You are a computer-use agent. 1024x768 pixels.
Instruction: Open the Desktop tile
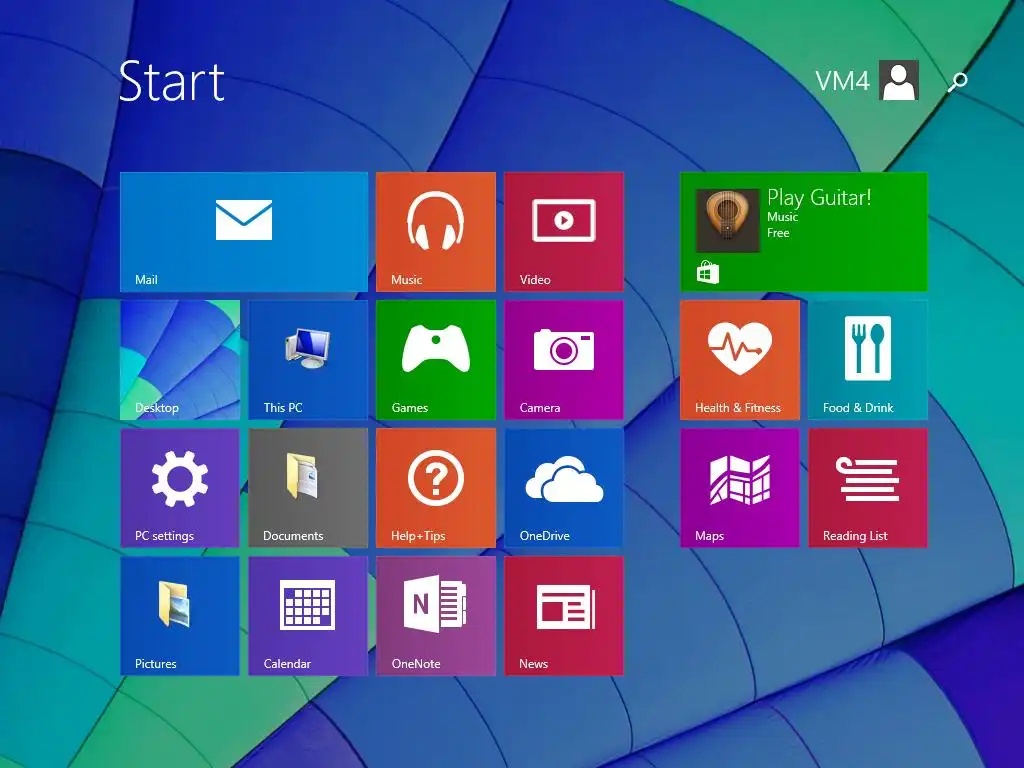[180, 360]
